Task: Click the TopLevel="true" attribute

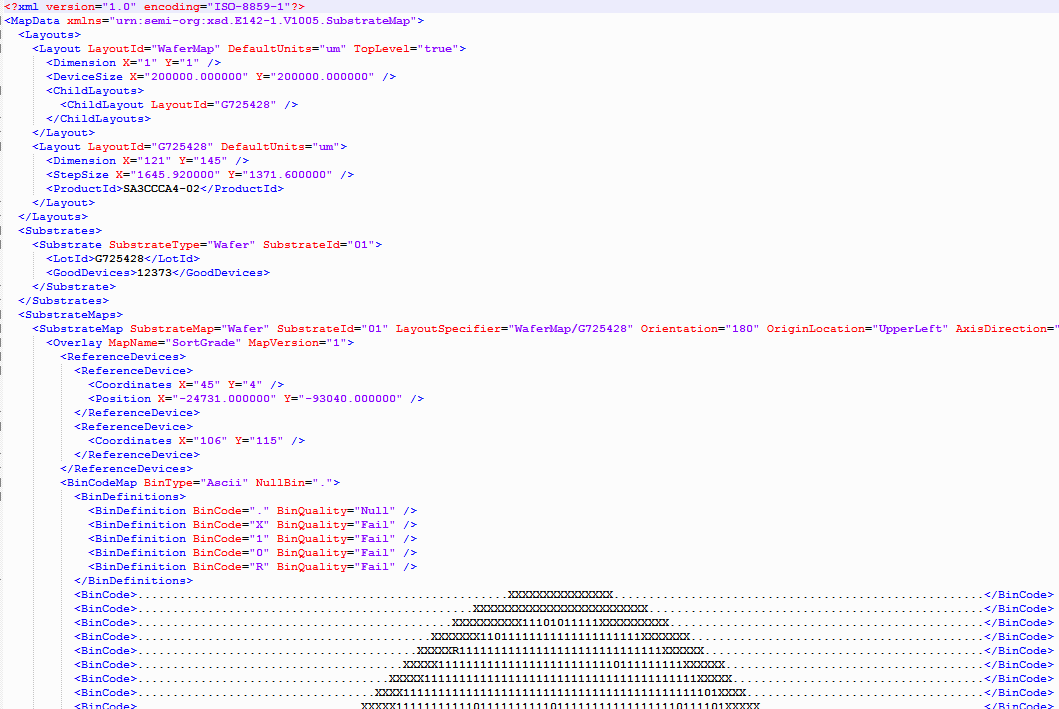Action: tap(406, 49)
